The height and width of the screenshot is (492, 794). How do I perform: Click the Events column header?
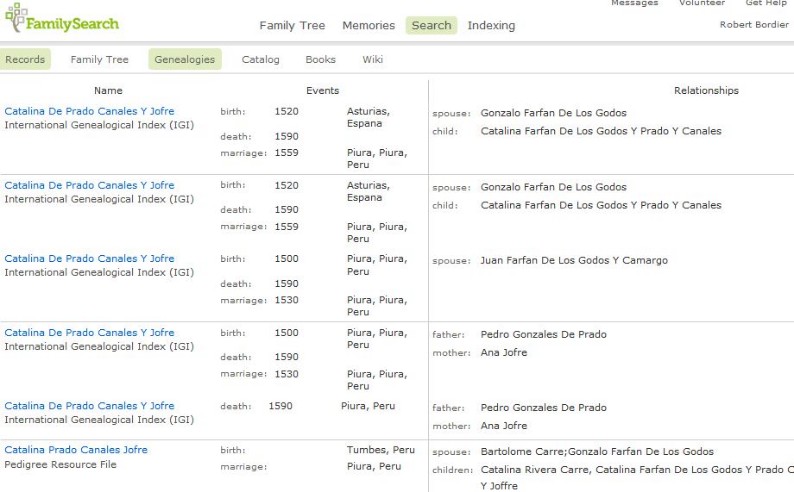tap(322, 91)
